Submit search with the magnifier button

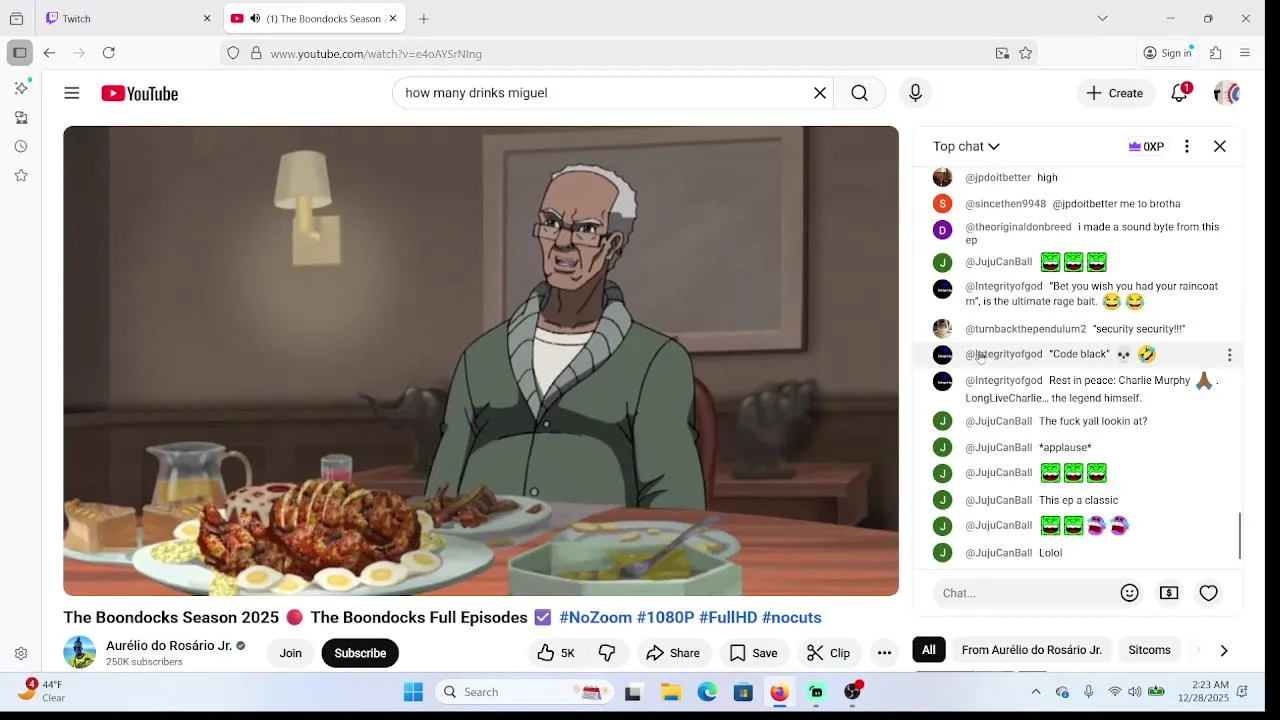point(859,93)
